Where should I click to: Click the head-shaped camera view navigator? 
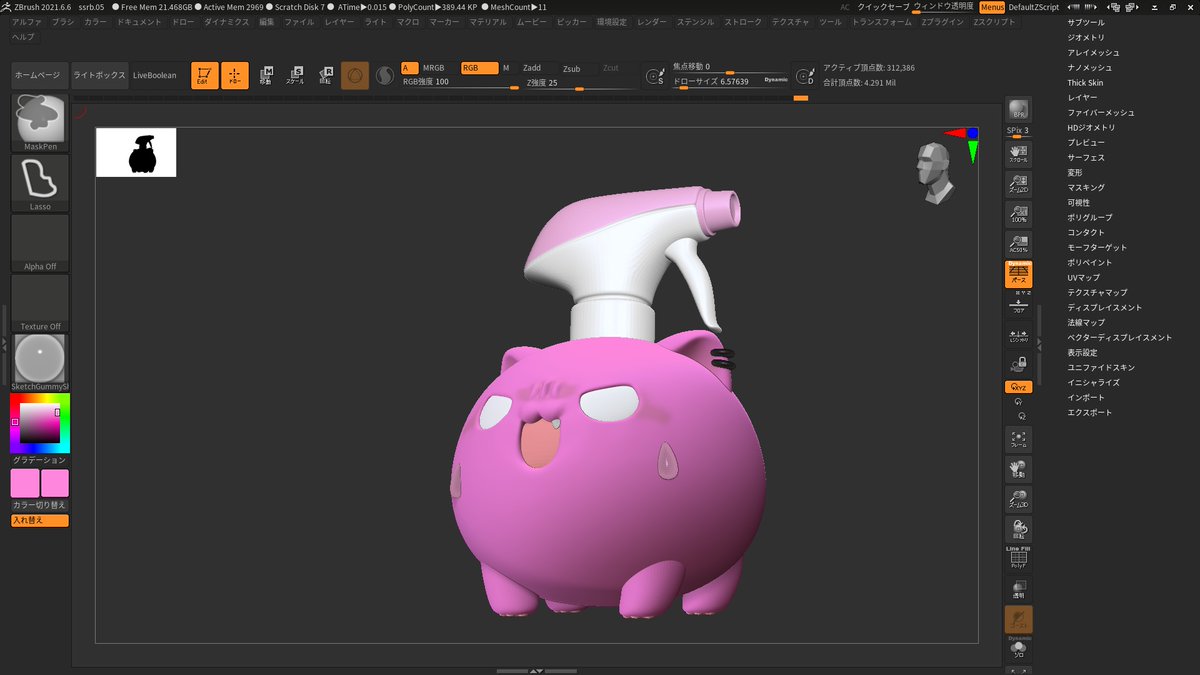coord(935,173)
